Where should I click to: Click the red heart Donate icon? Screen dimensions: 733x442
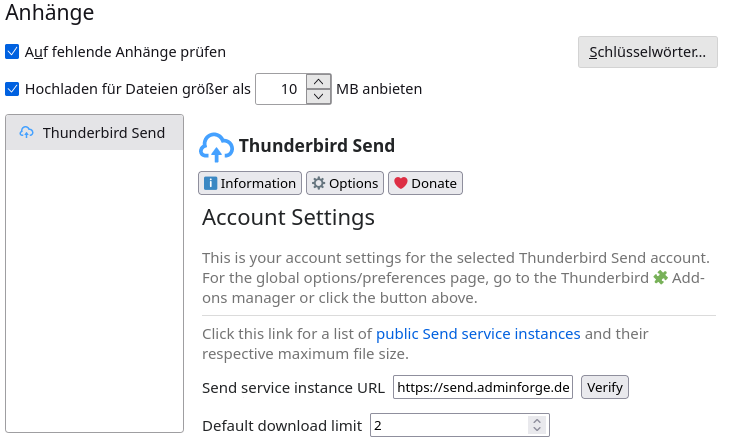click(401, 183)
